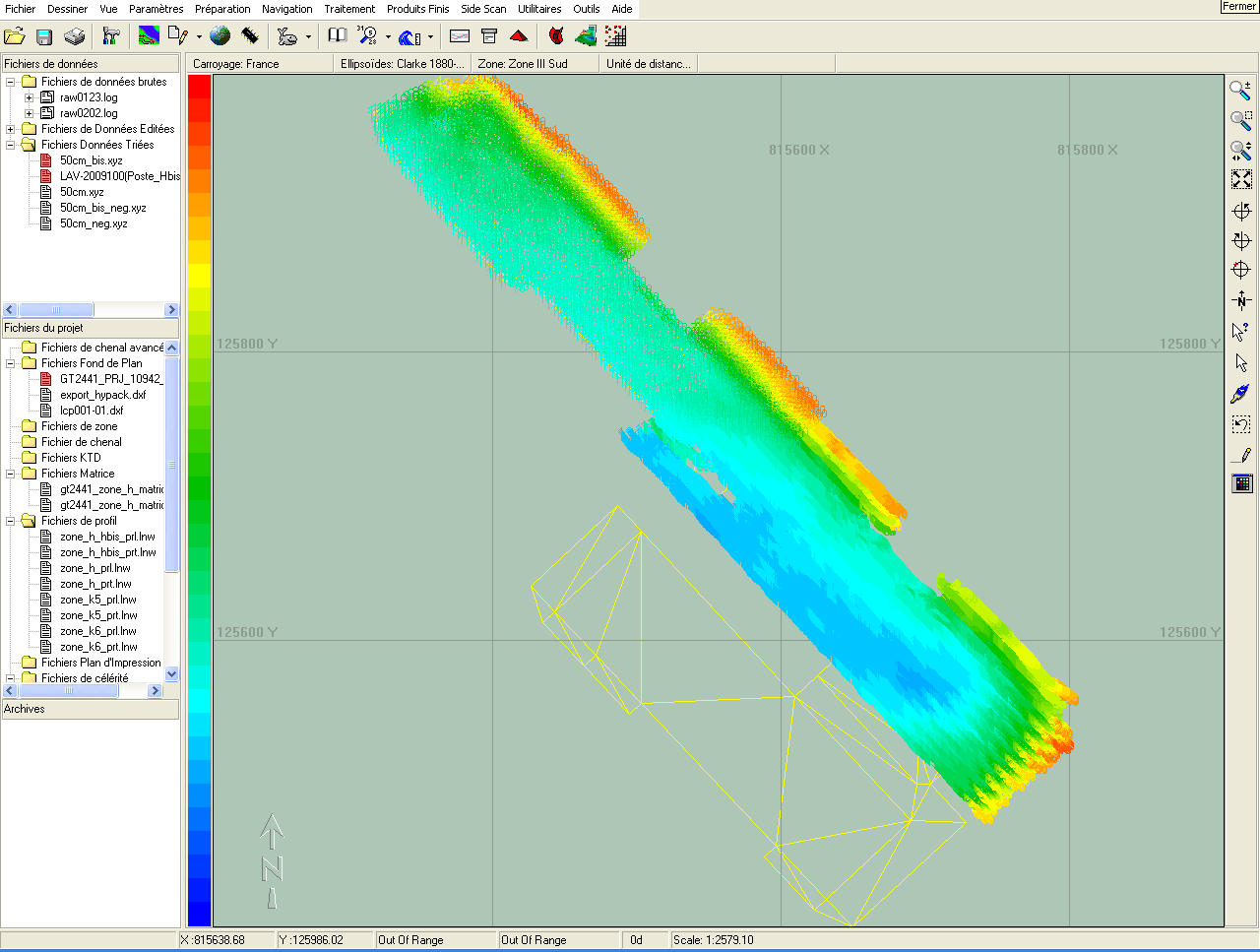Select the query cursor with question mark
The height and width of the screenshot is (952, 1260).
click(x=1241, y=331)
